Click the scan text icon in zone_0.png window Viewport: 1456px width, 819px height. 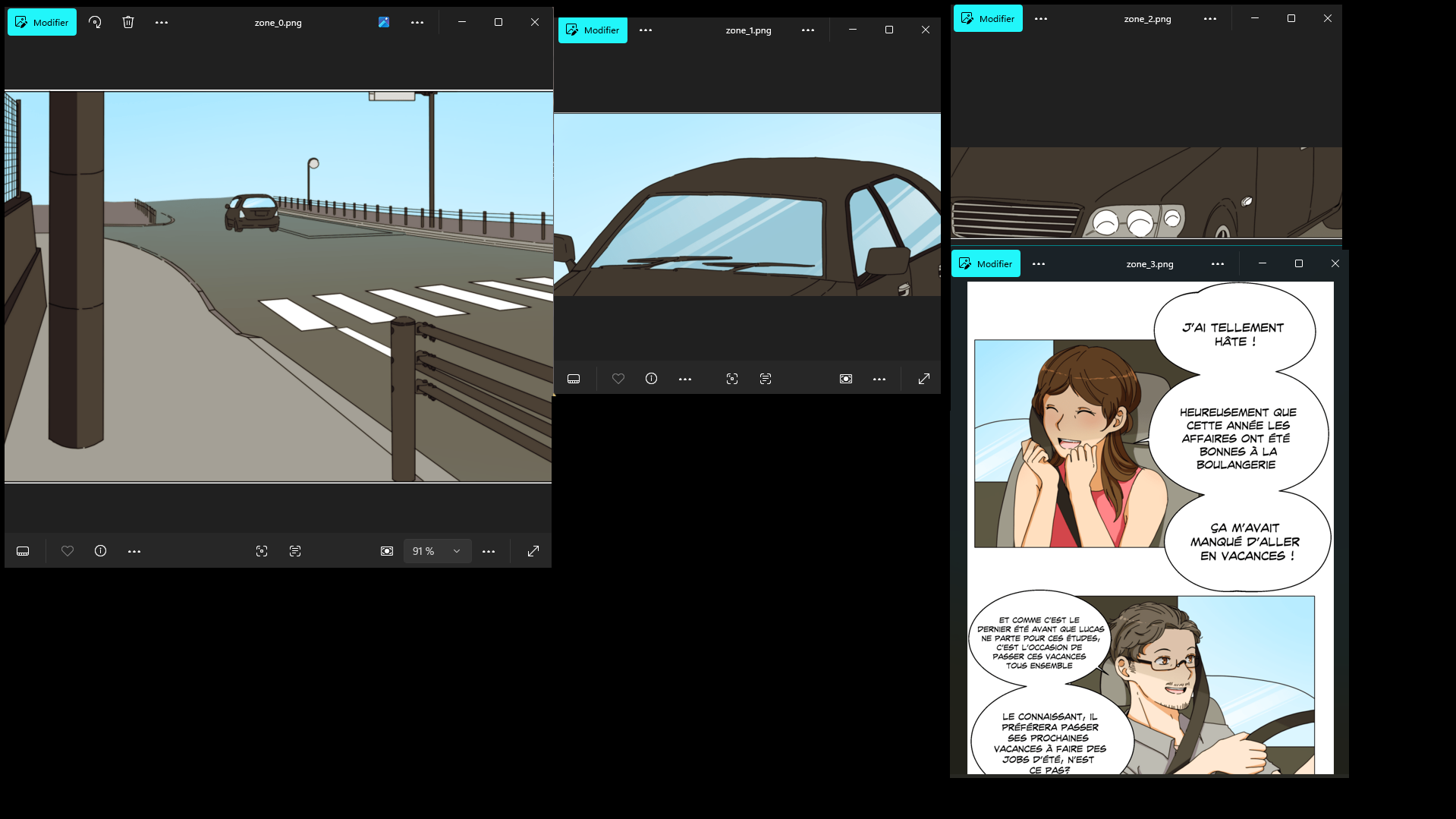pos(295,551)
